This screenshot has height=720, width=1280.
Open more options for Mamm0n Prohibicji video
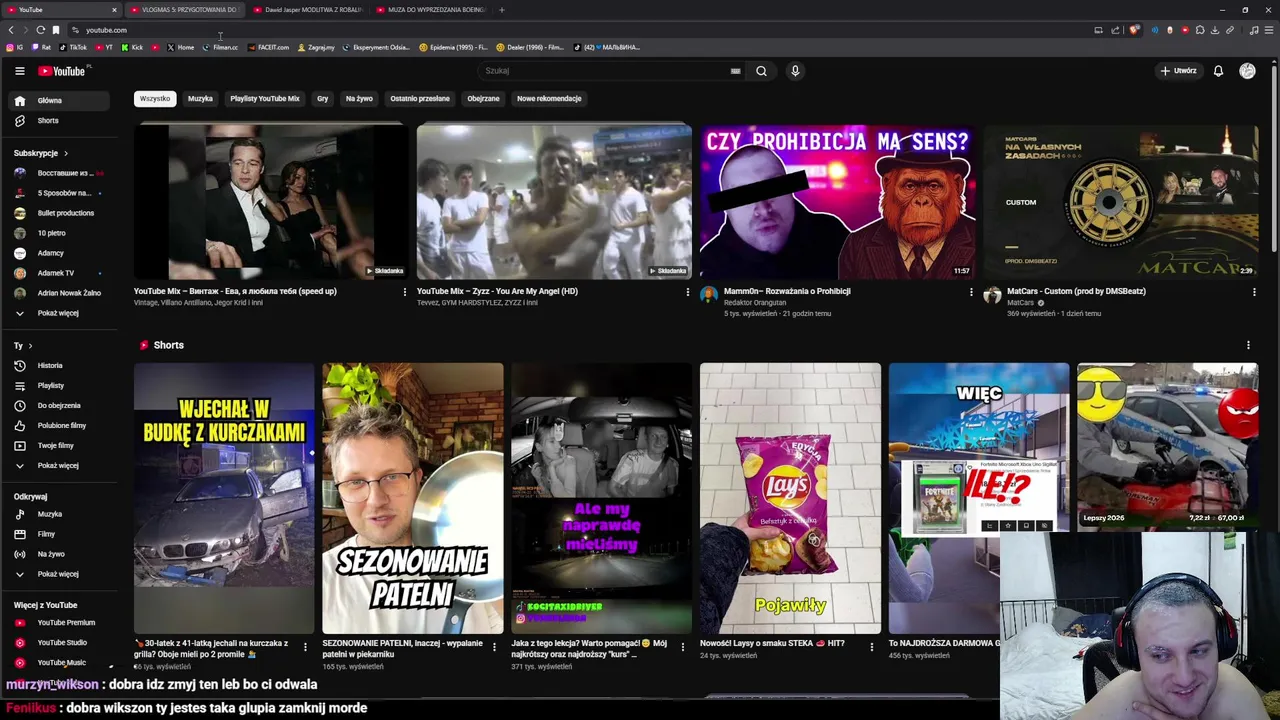point(970,292)
